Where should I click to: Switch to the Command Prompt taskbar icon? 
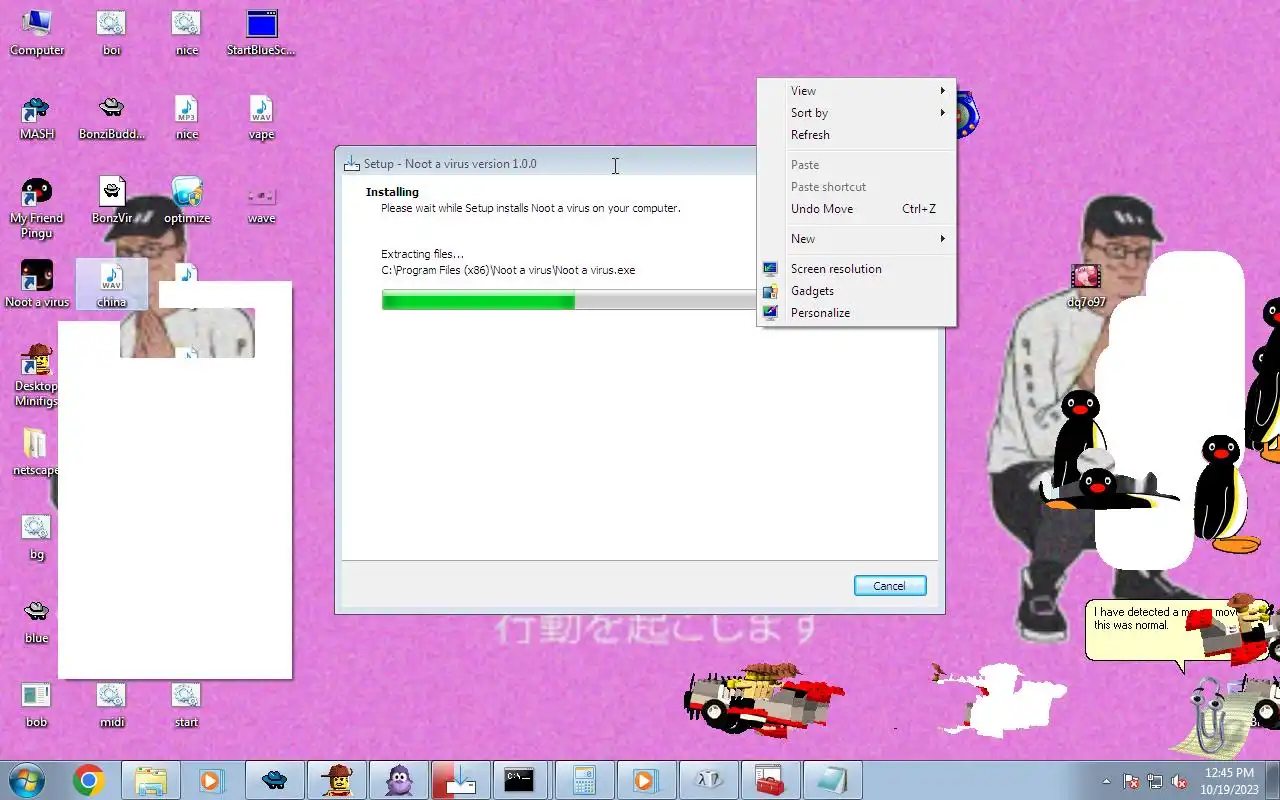tap(519, 780)
